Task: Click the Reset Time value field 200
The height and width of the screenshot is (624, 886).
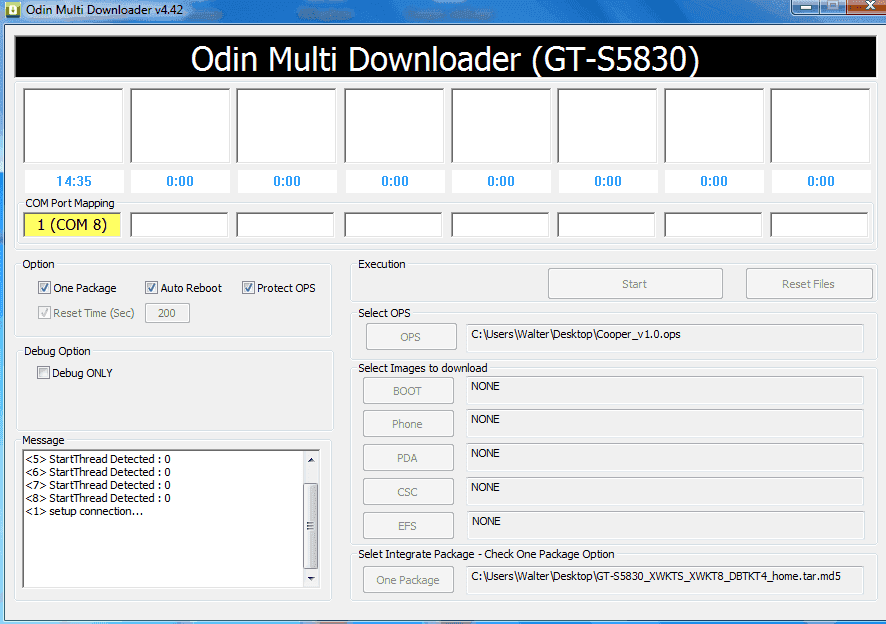Action: coord(167,313)
